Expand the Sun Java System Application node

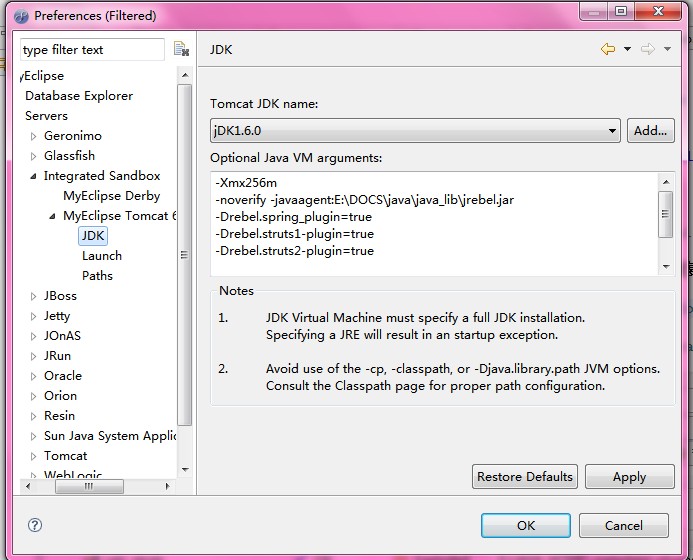[33, 436]
